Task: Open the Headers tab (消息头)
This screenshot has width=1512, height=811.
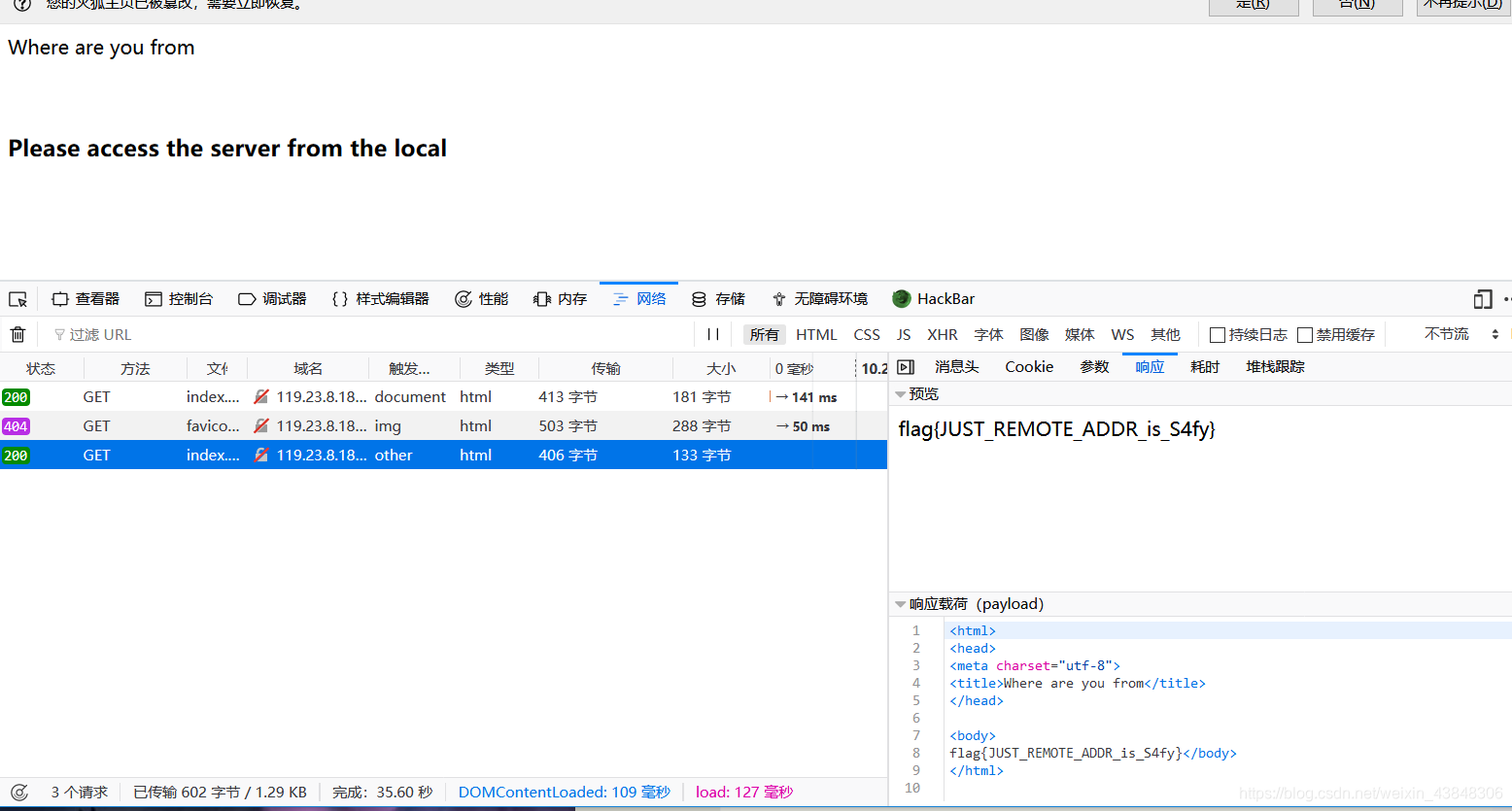Action: [957, 367]
